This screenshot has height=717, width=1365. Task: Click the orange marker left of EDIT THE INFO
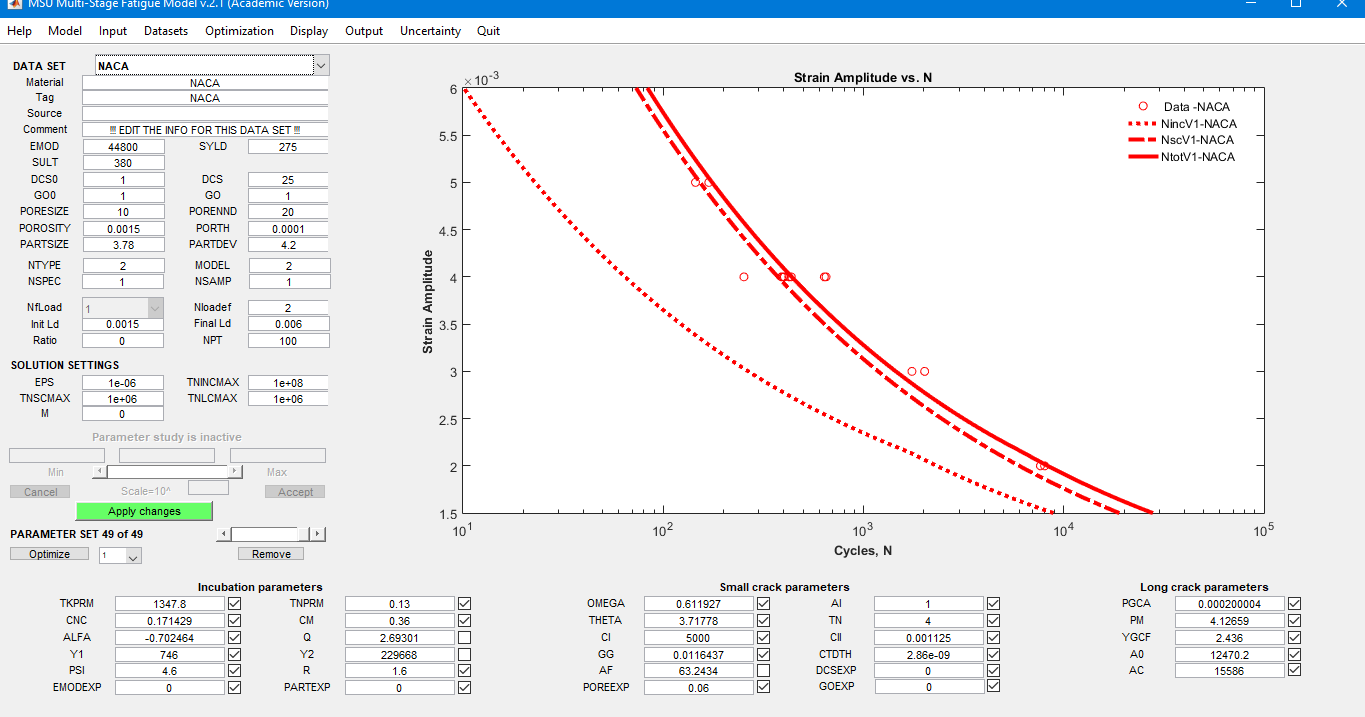tap(113, 130)
